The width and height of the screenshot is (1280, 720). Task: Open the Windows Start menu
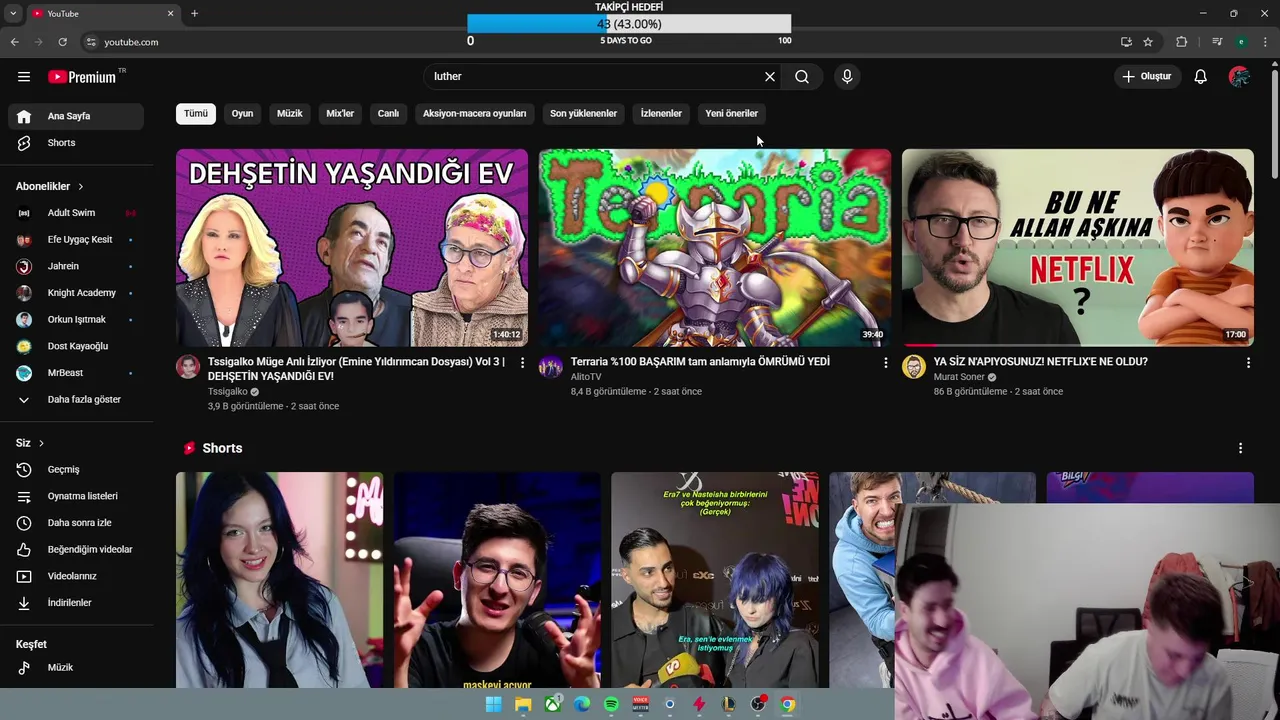[x=493, y=705]
